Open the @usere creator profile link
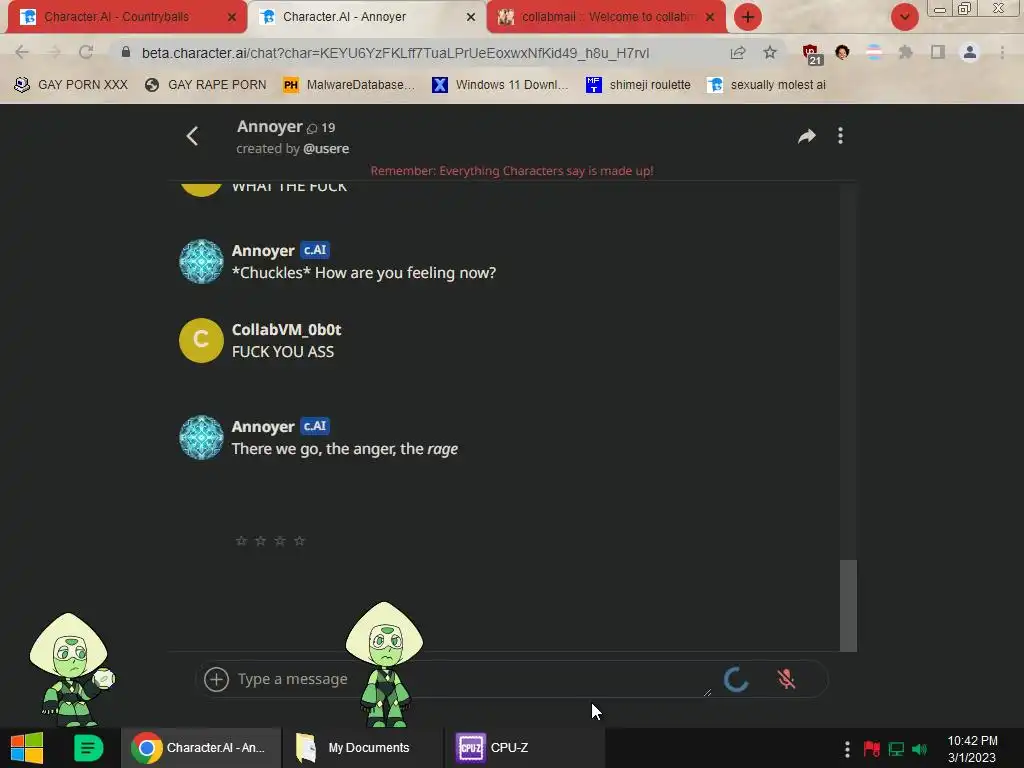 [x=326, y=149]
